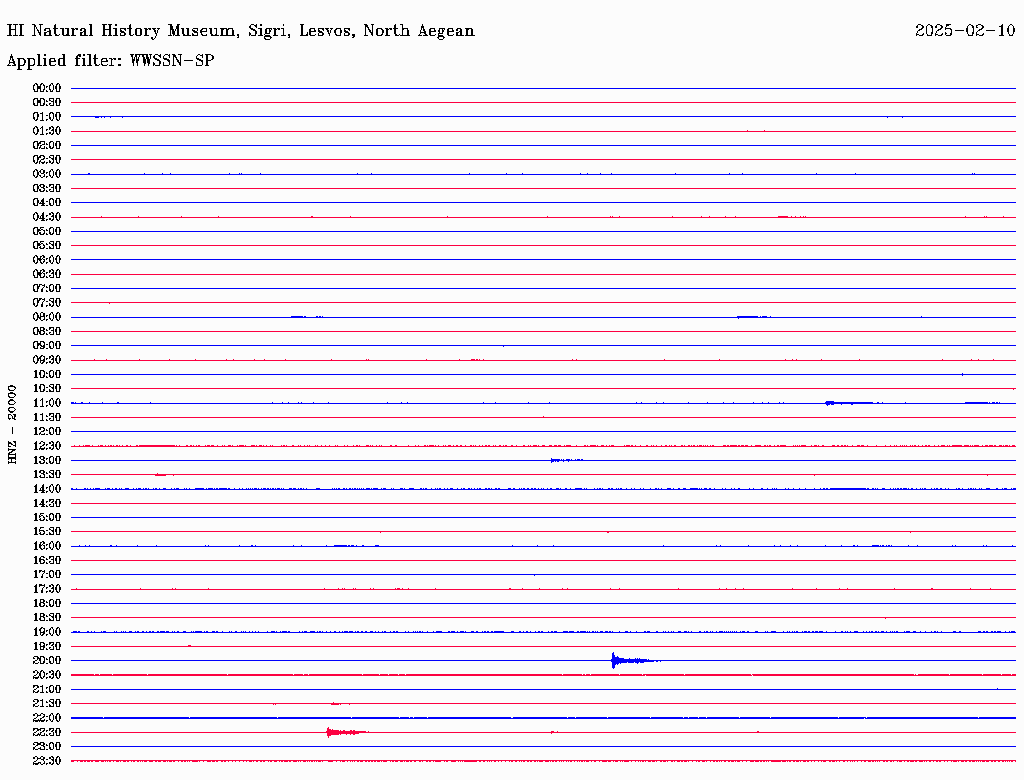The width and height of the screenshot is (1024, 780).
Task: Click the '20:30' time label
Action: [x=47, y=675]
